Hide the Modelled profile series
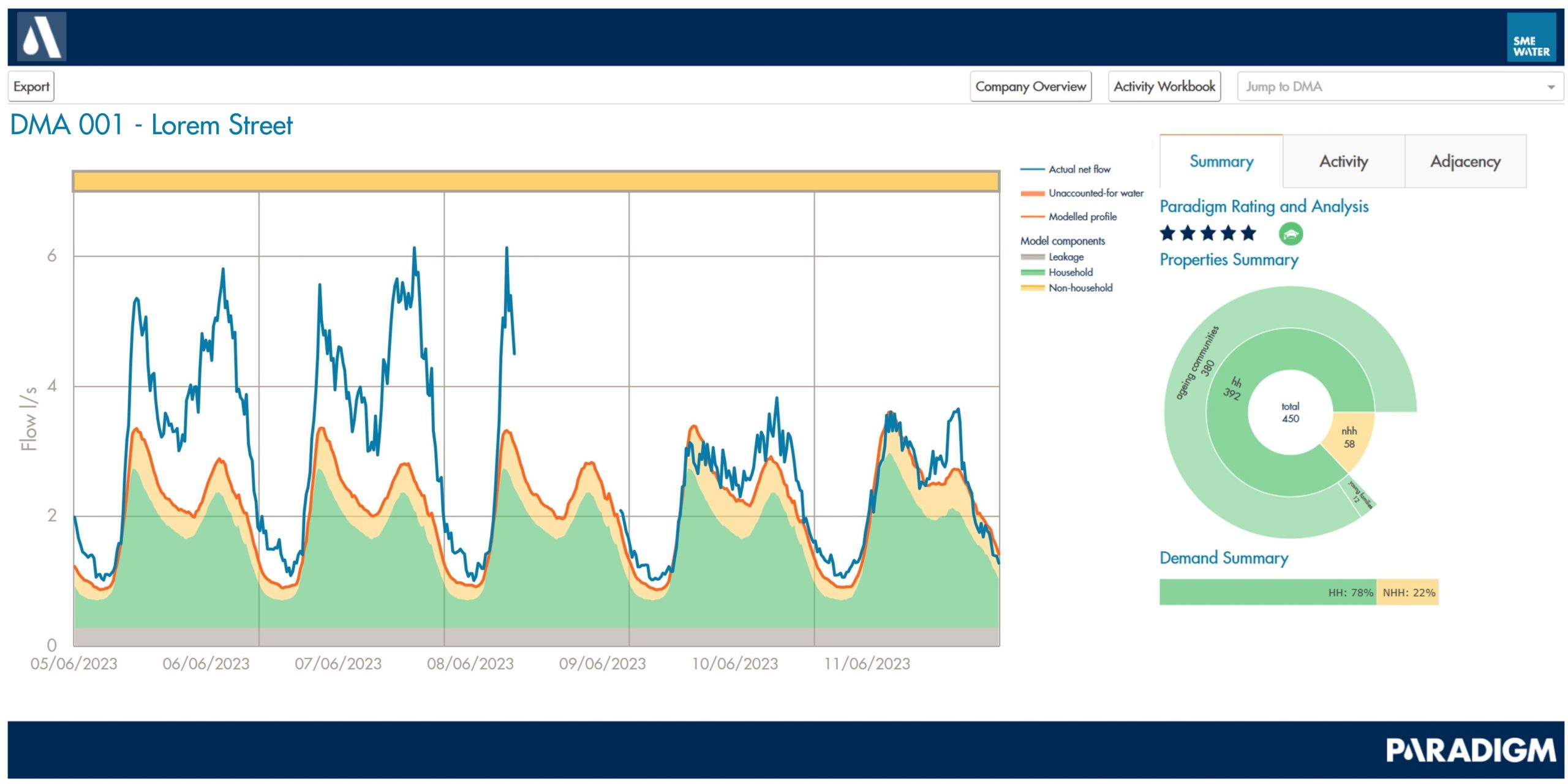 pos(1082,217)
